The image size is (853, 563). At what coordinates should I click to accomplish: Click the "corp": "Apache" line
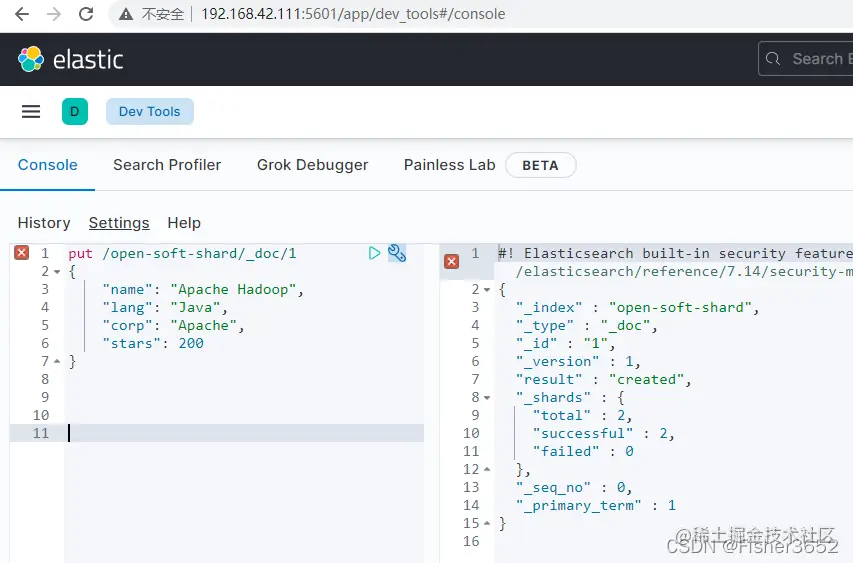point(174,325)
